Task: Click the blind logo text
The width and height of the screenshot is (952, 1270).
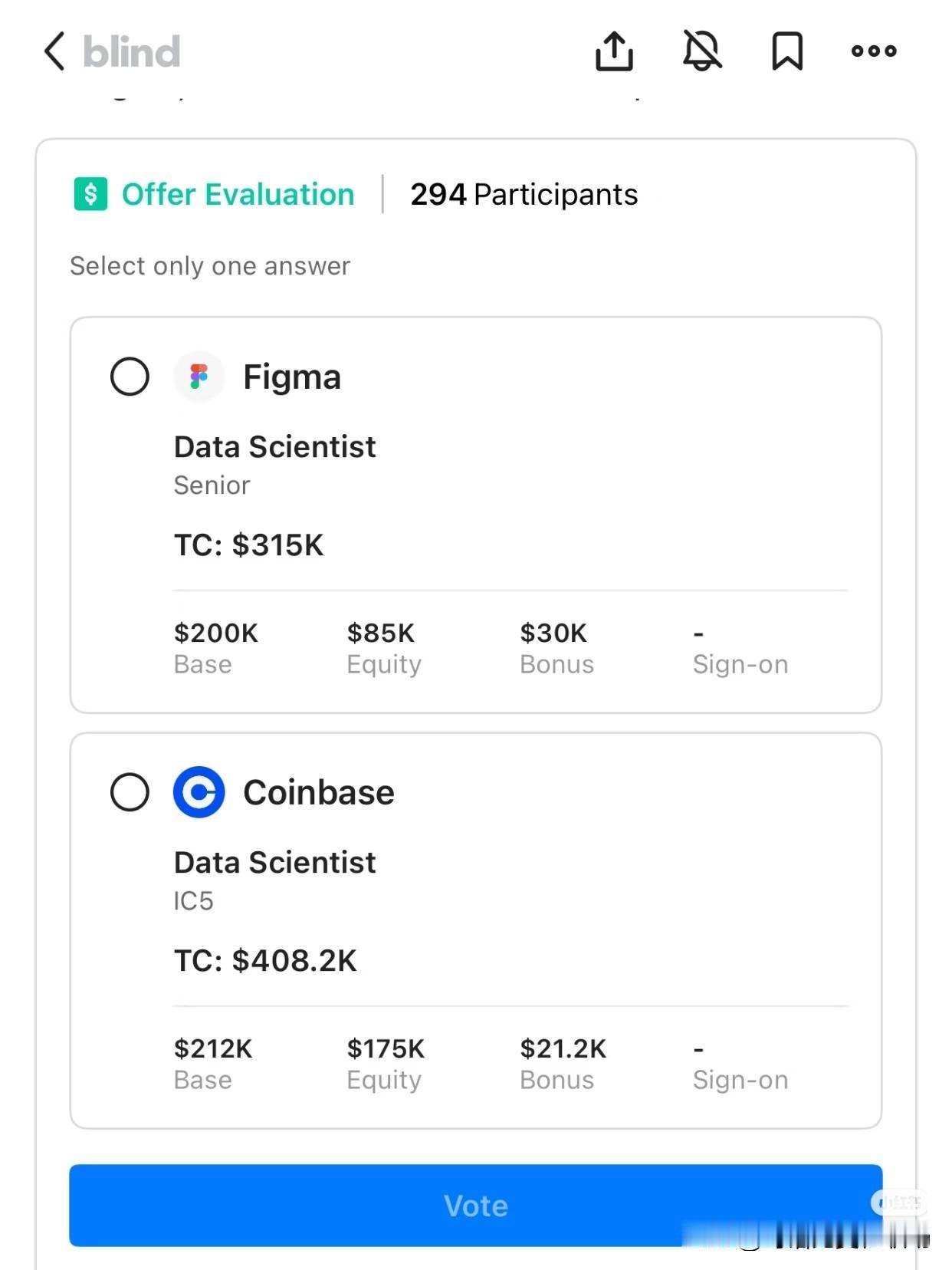Action: [132, 52]
